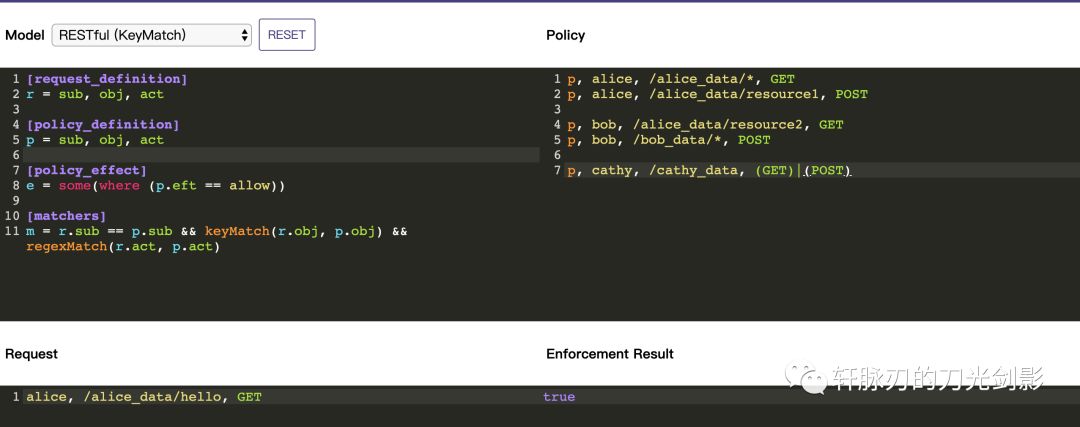
Task: Click the 'p = sub, obj, act' model line
Action: [x=95, y=140]
